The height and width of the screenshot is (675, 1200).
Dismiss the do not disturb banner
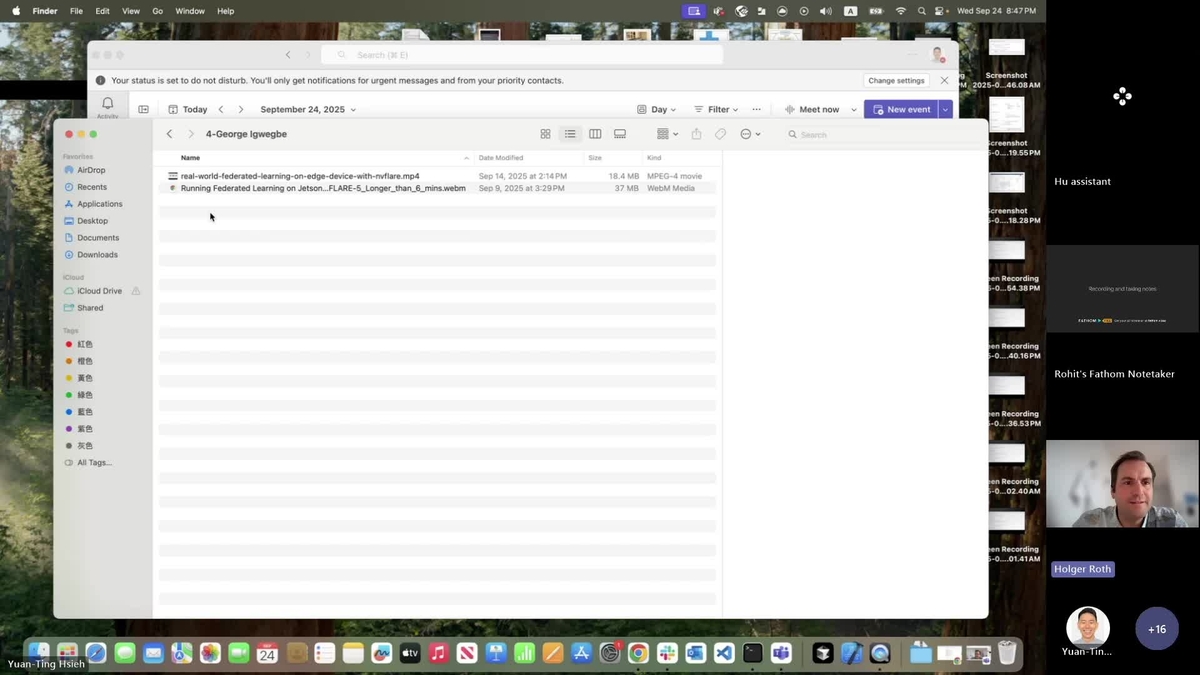[x=944, y=80]
